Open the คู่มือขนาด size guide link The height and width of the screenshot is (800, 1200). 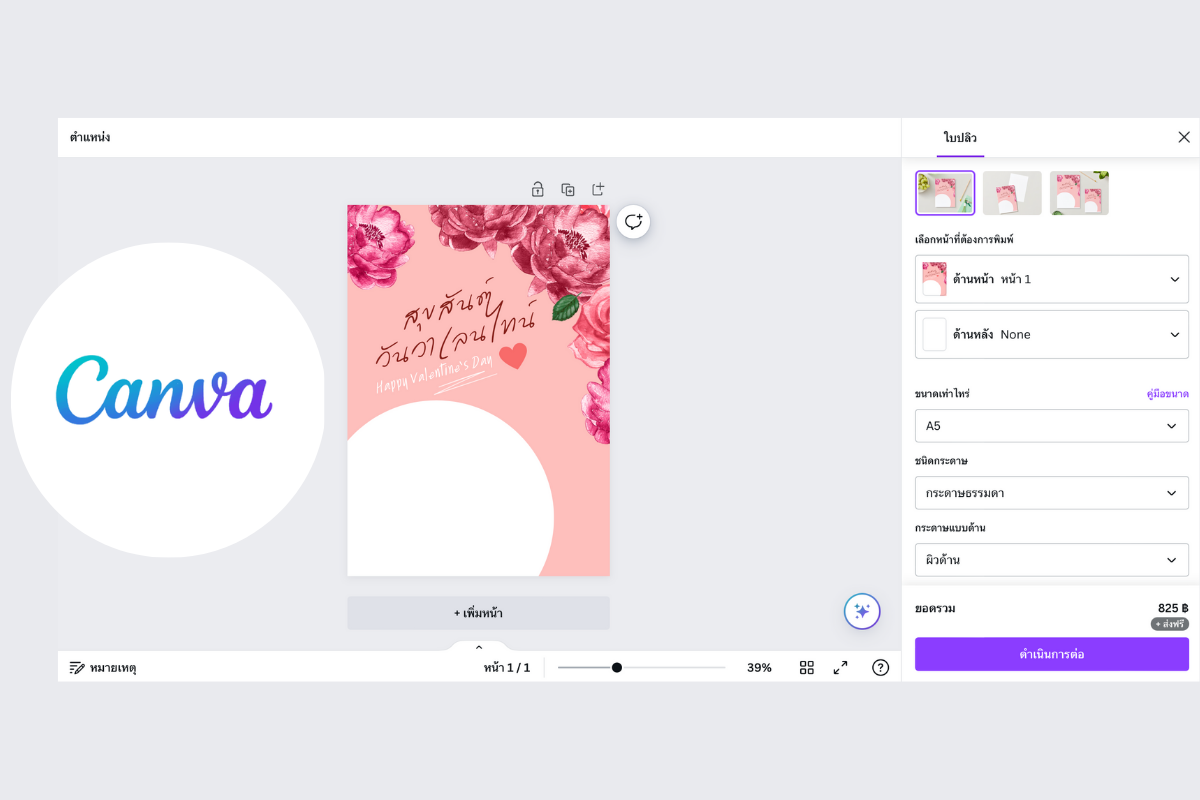[x=1167, y=394]
